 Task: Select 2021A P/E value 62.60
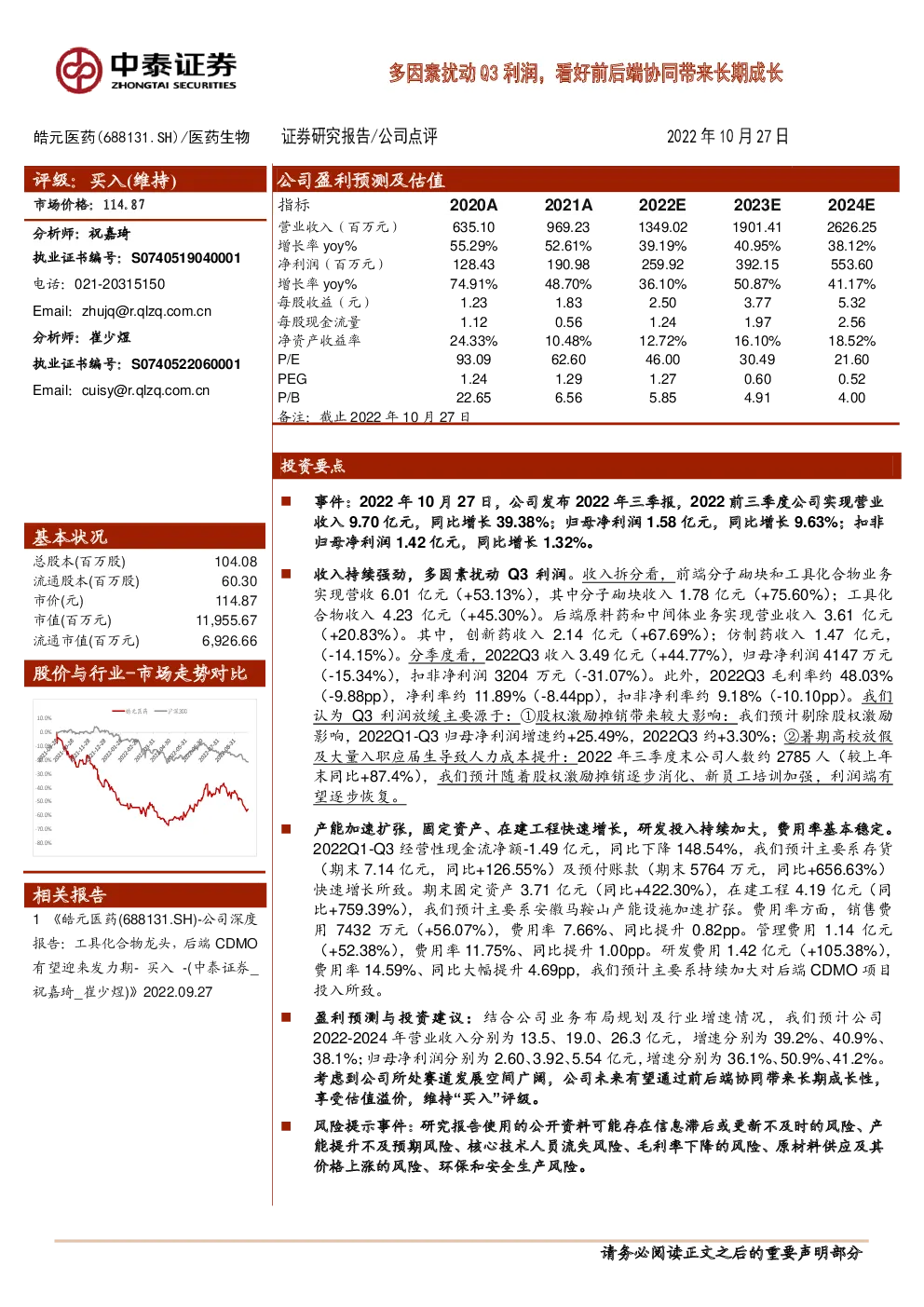pyautogui.click(x=568, y=360)
